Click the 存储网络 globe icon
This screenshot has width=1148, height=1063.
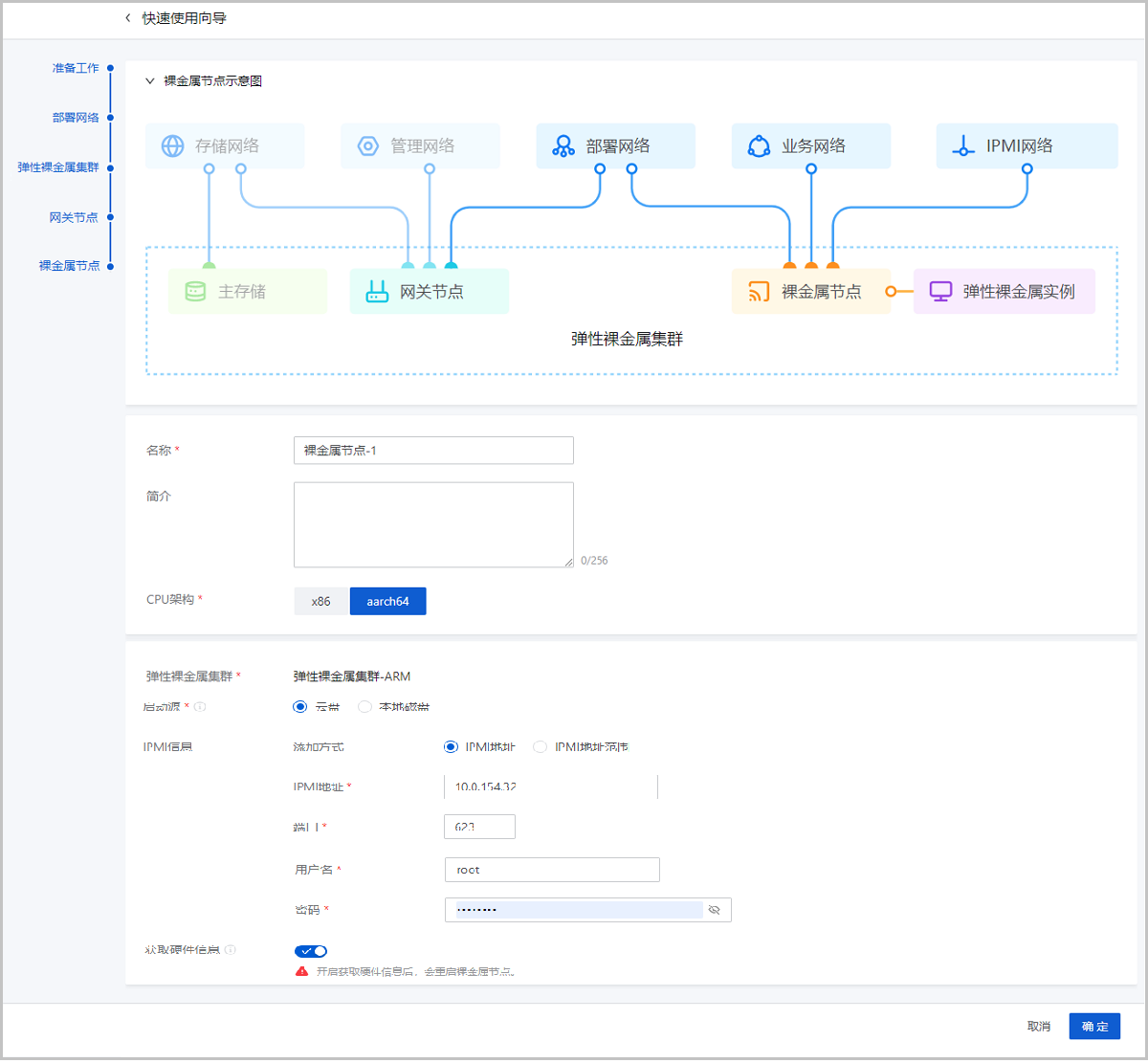tap(171, 145)
